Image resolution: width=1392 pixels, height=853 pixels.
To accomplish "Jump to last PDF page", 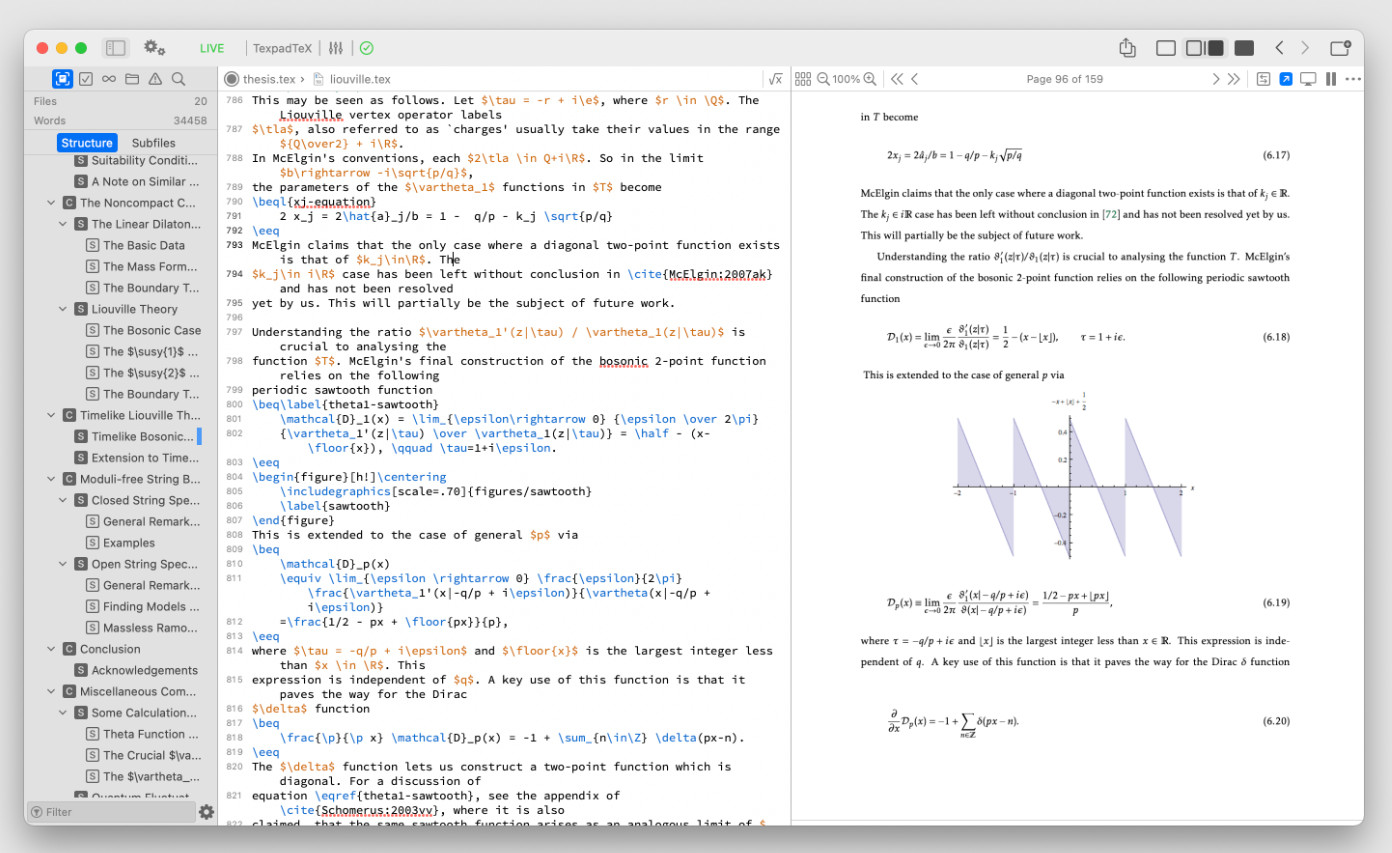I will (1234, 79).
